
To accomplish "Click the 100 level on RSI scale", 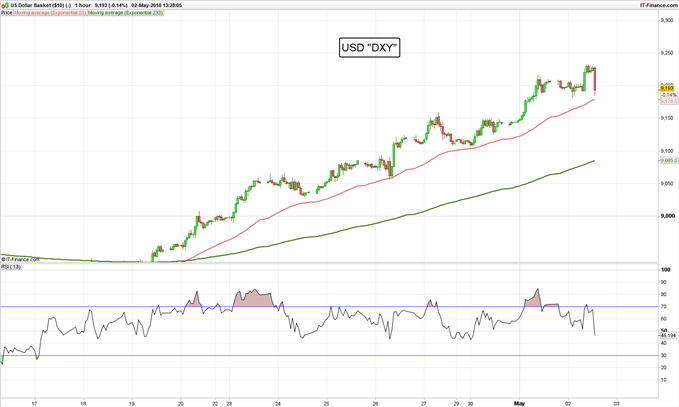I will [x=666, y=270].
